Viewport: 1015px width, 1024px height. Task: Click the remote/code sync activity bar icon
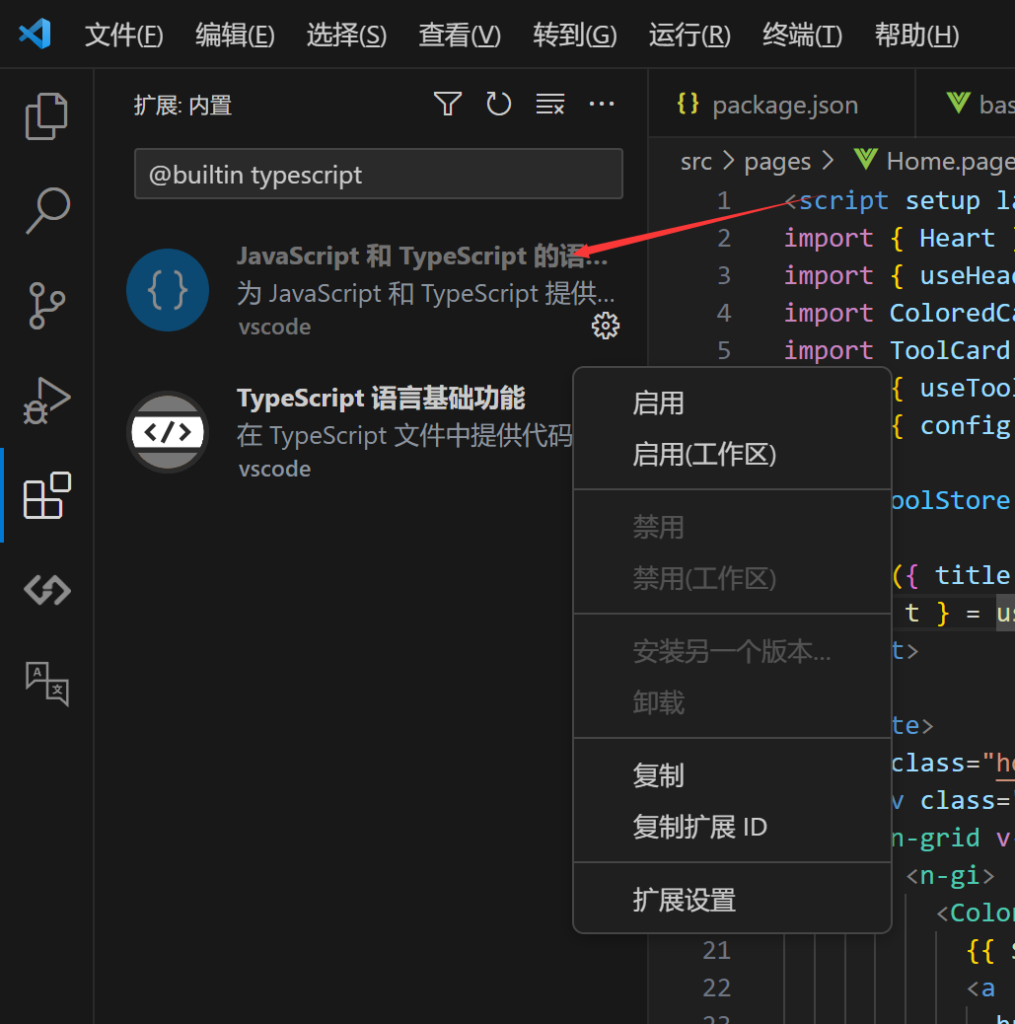point(47,590)
